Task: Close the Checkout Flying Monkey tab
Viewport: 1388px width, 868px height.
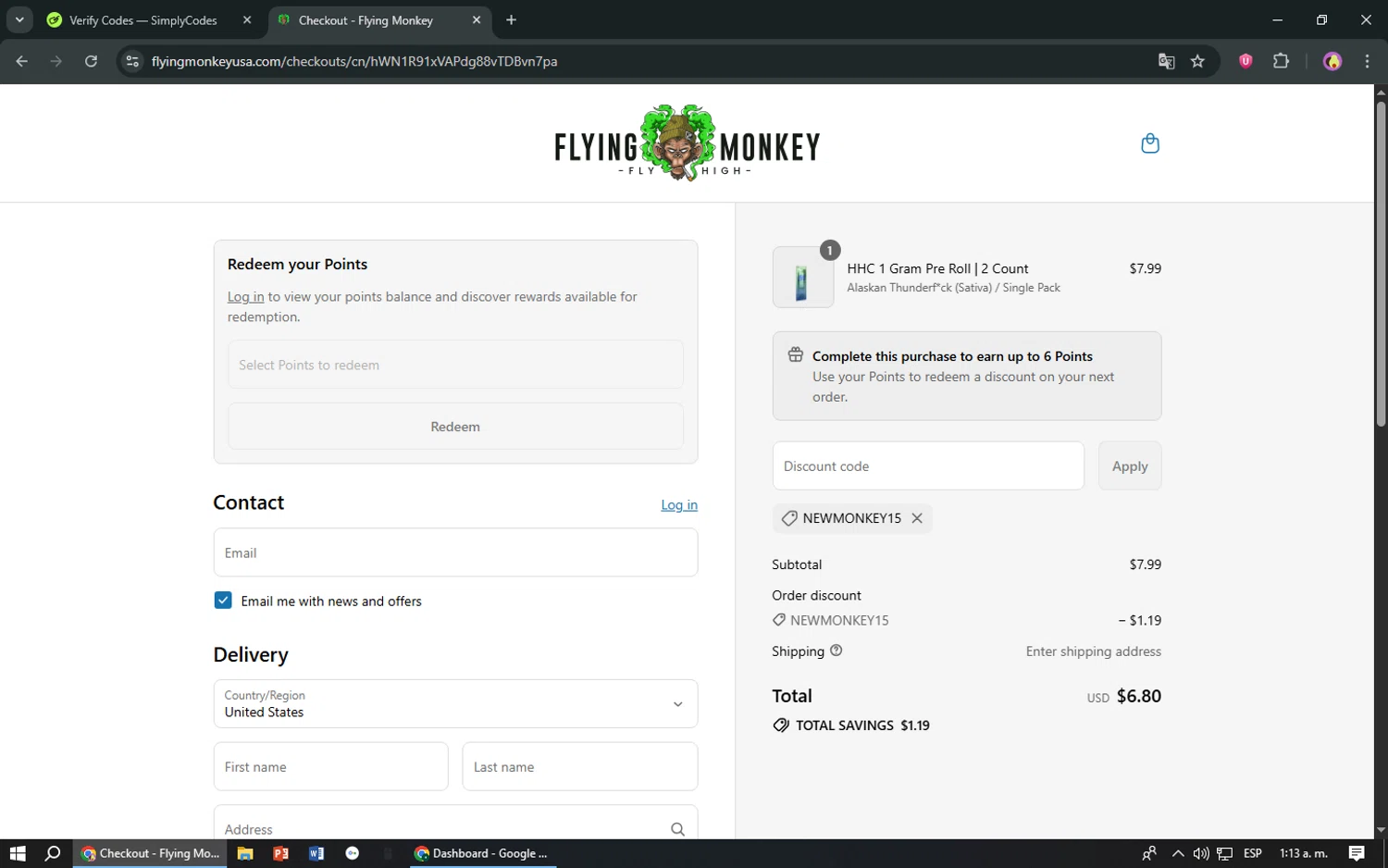Action: [477, 19]
